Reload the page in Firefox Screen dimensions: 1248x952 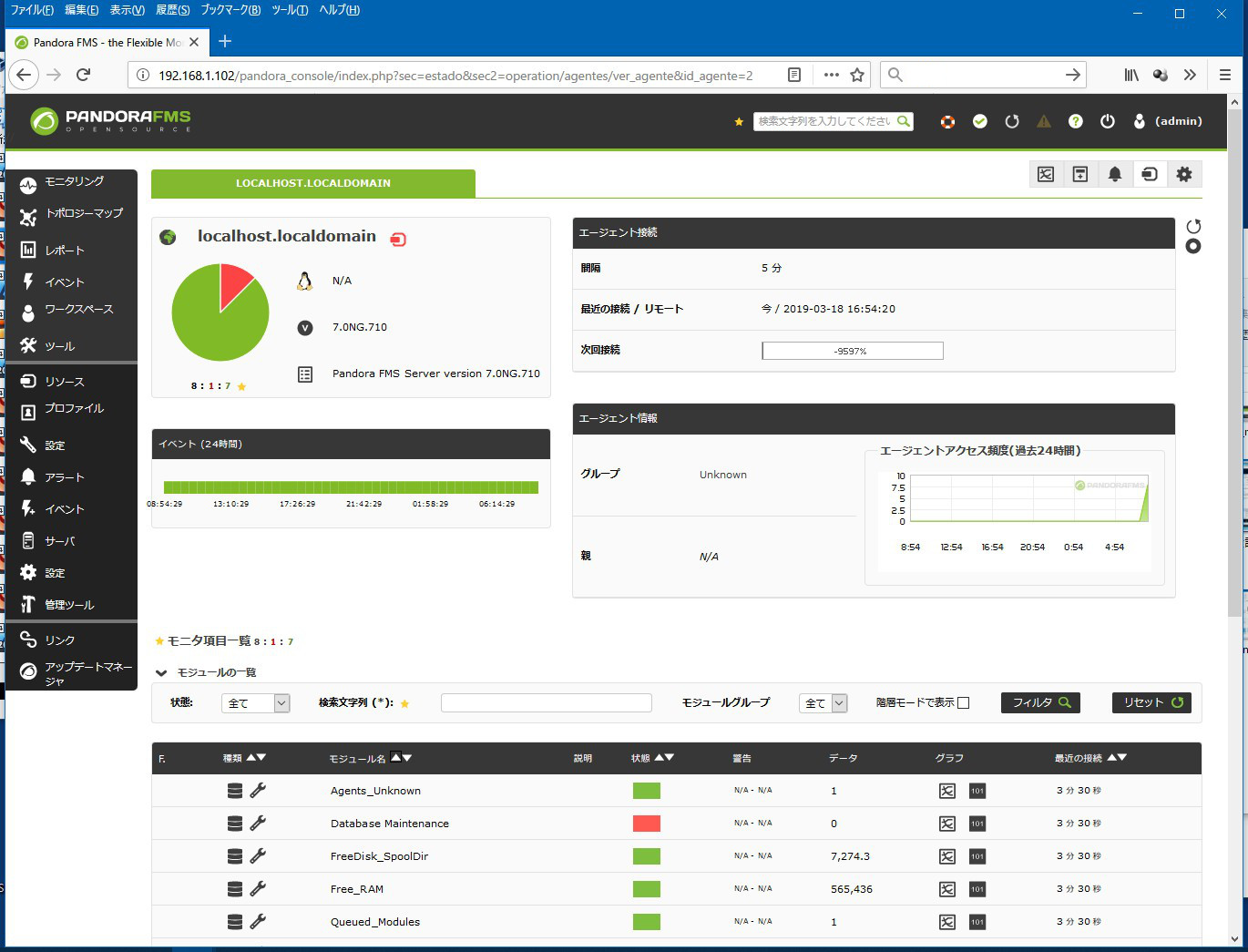click(84, 75)
